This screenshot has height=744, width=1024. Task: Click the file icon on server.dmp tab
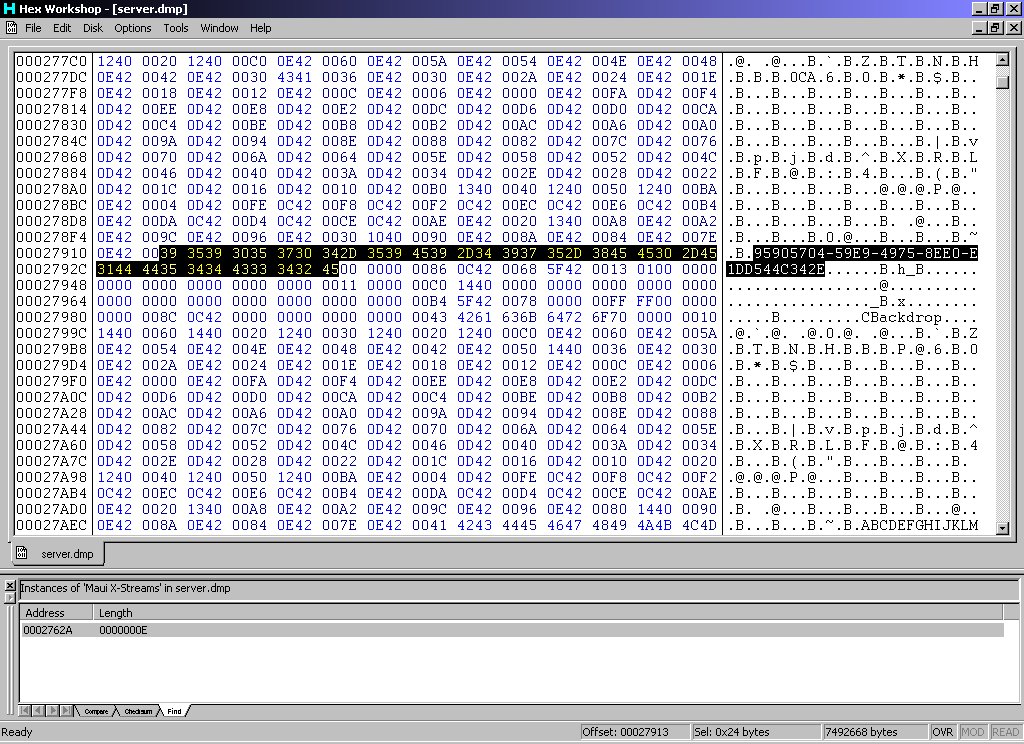22,553
